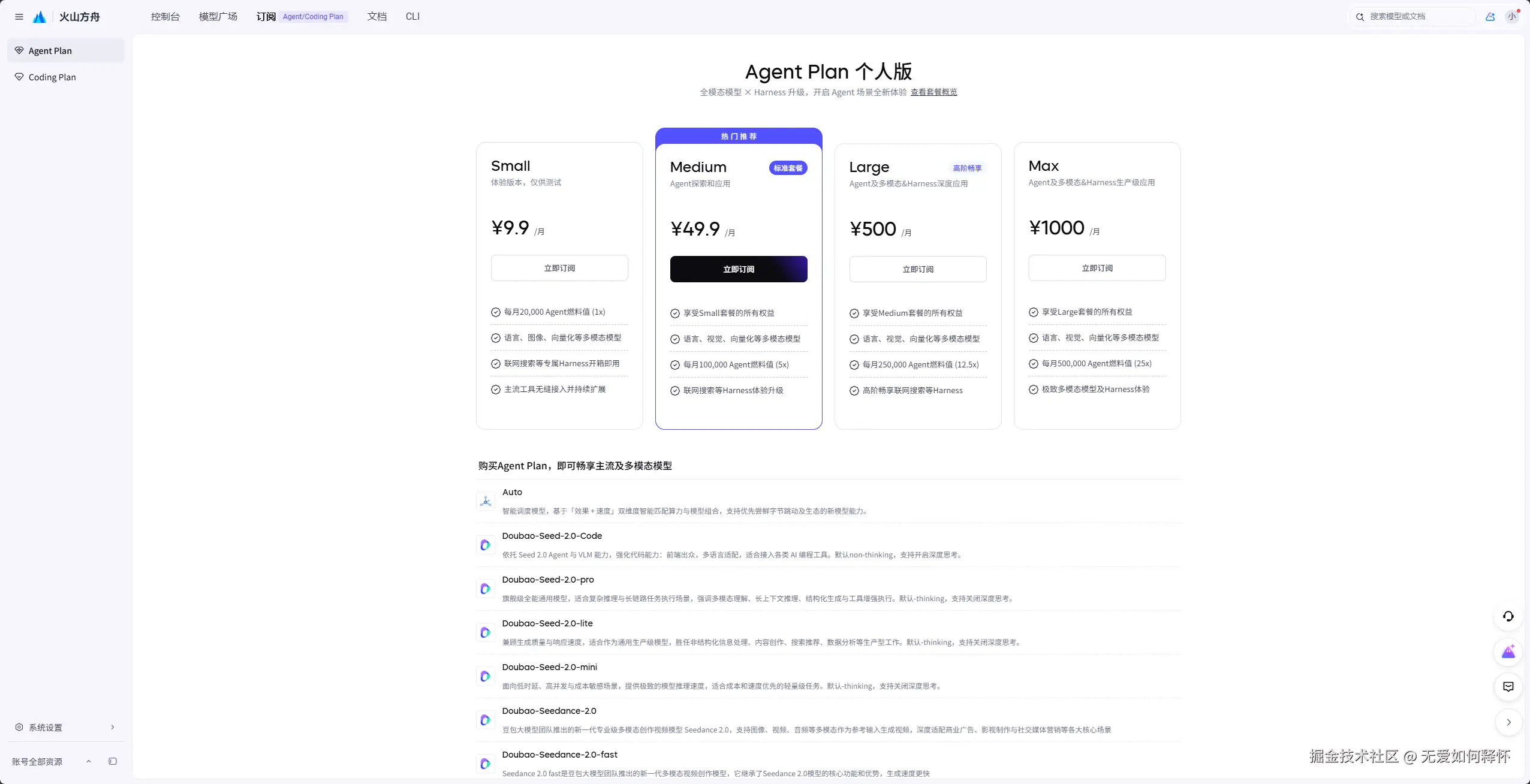Switch to Coding Plan in the sidebar
This screenshot has width=1530, height=784.
pos(66,77)
